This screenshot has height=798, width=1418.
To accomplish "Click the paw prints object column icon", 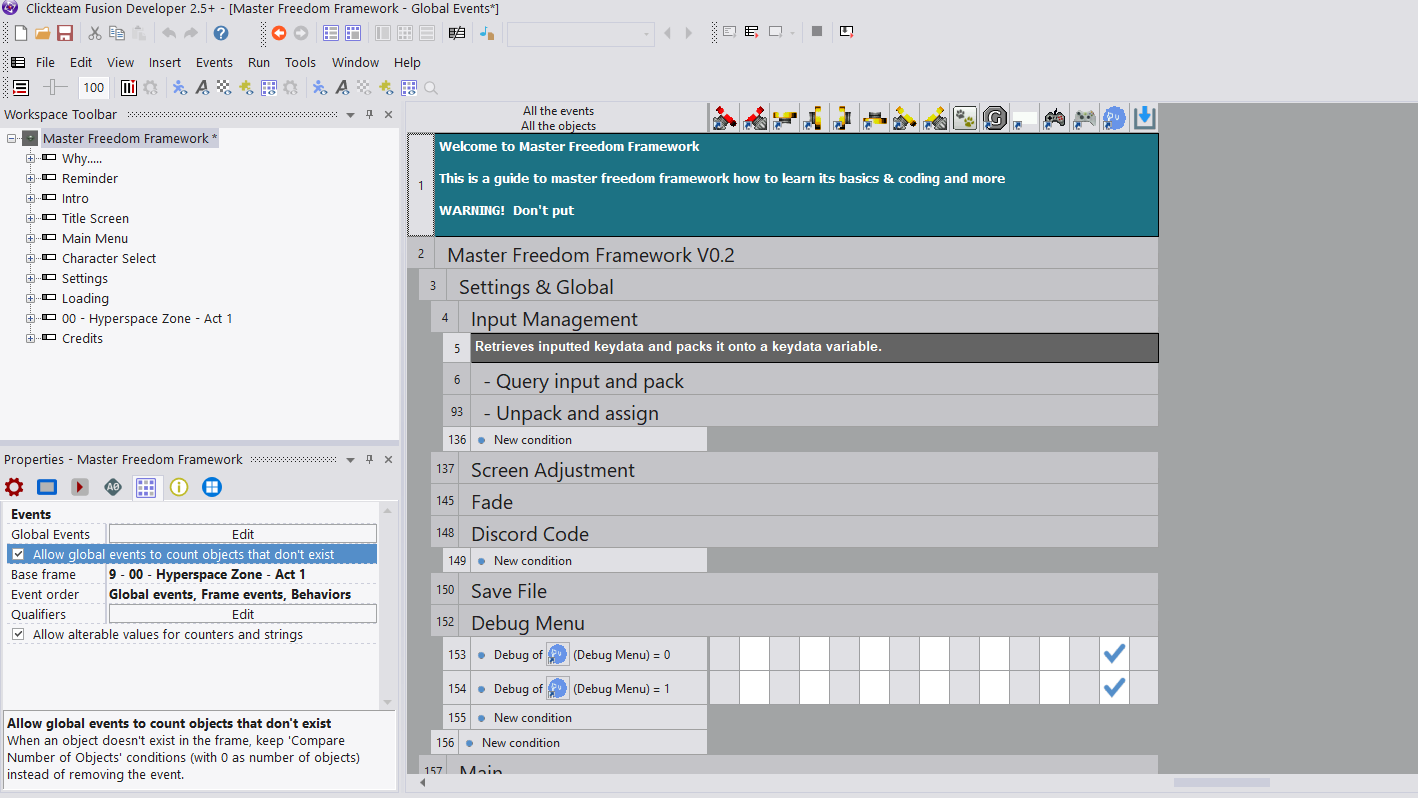I will point(965,119).
